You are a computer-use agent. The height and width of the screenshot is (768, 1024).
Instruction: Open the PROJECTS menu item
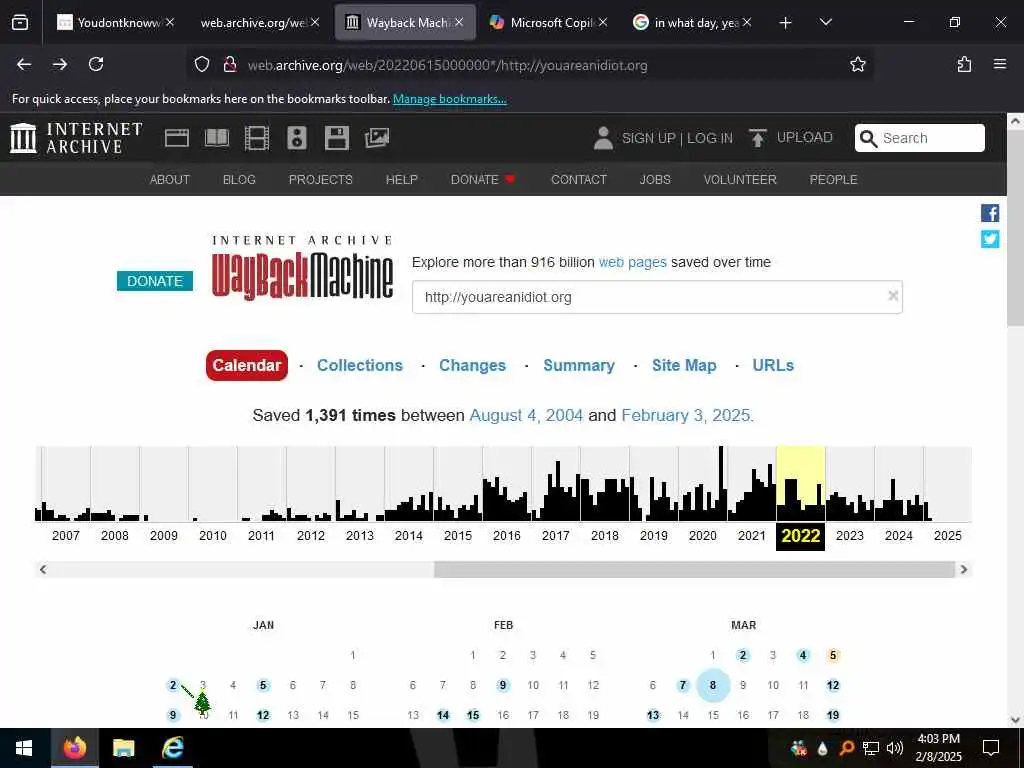(x=321, y=180)
